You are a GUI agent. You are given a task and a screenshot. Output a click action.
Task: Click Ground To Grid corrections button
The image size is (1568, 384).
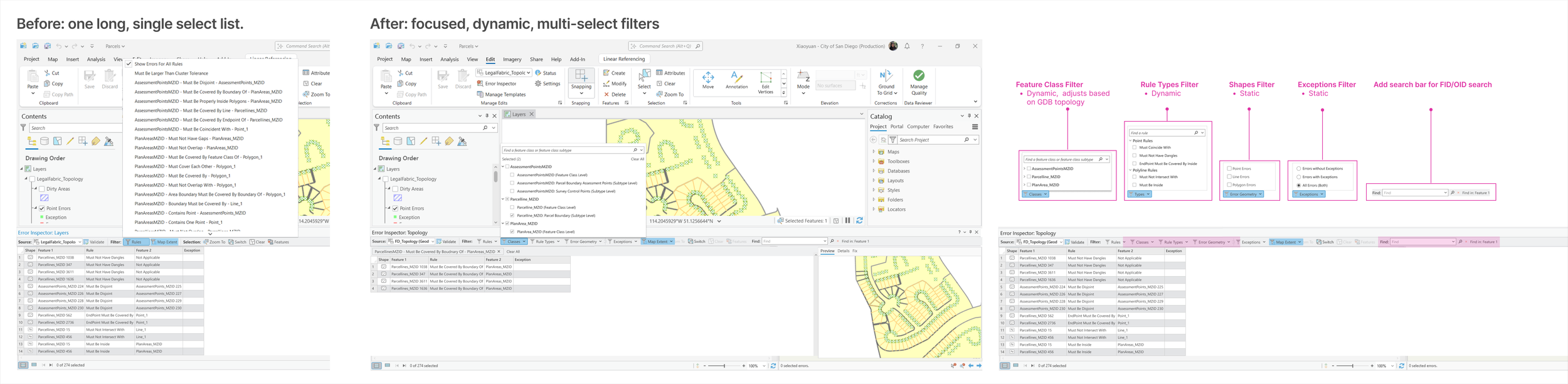pos(886,82)
